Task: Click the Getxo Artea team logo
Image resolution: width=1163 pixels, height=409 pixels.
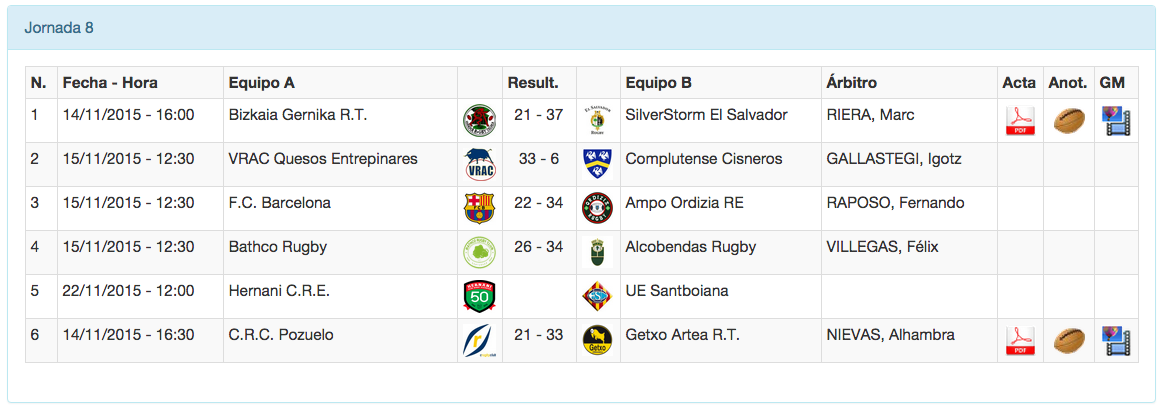Action: coord(597,341)
